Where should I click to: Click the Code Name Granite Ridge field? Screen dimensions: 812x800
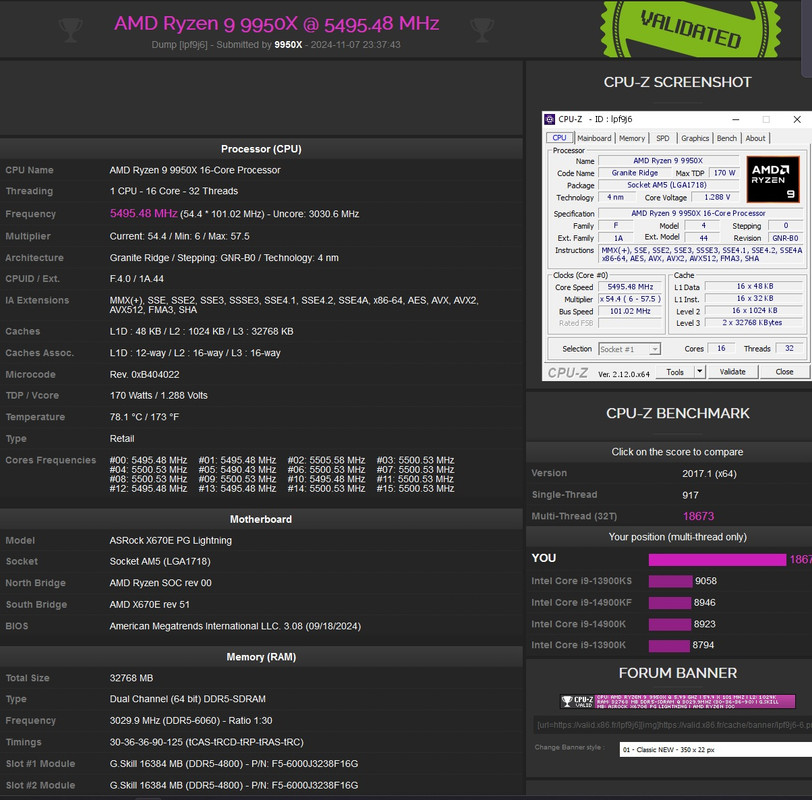634,173
